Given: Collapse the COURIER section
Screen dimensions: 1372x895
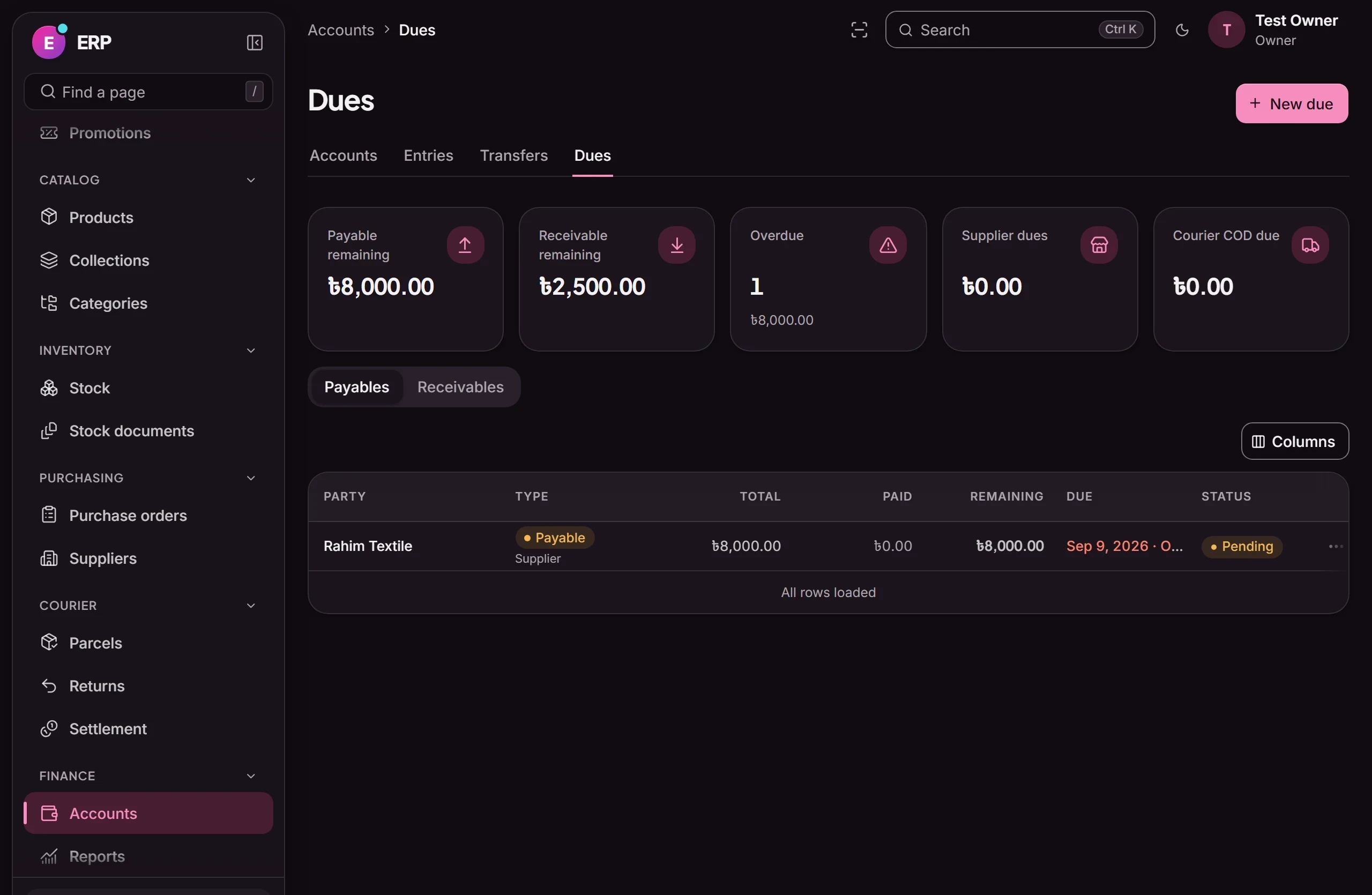Looking at the screenshot, I should 251,606.
